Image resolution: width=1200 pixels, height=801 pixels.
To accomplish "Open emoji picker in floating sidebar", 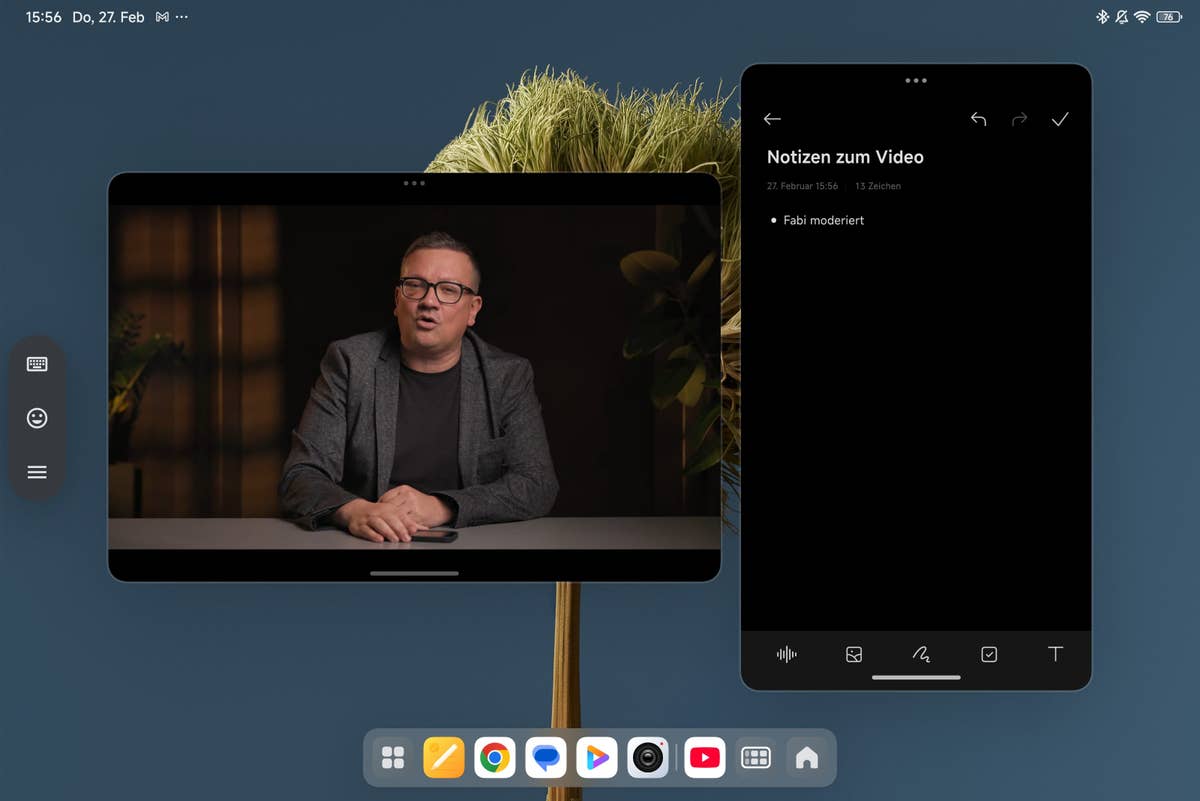I will coord(37,418).
